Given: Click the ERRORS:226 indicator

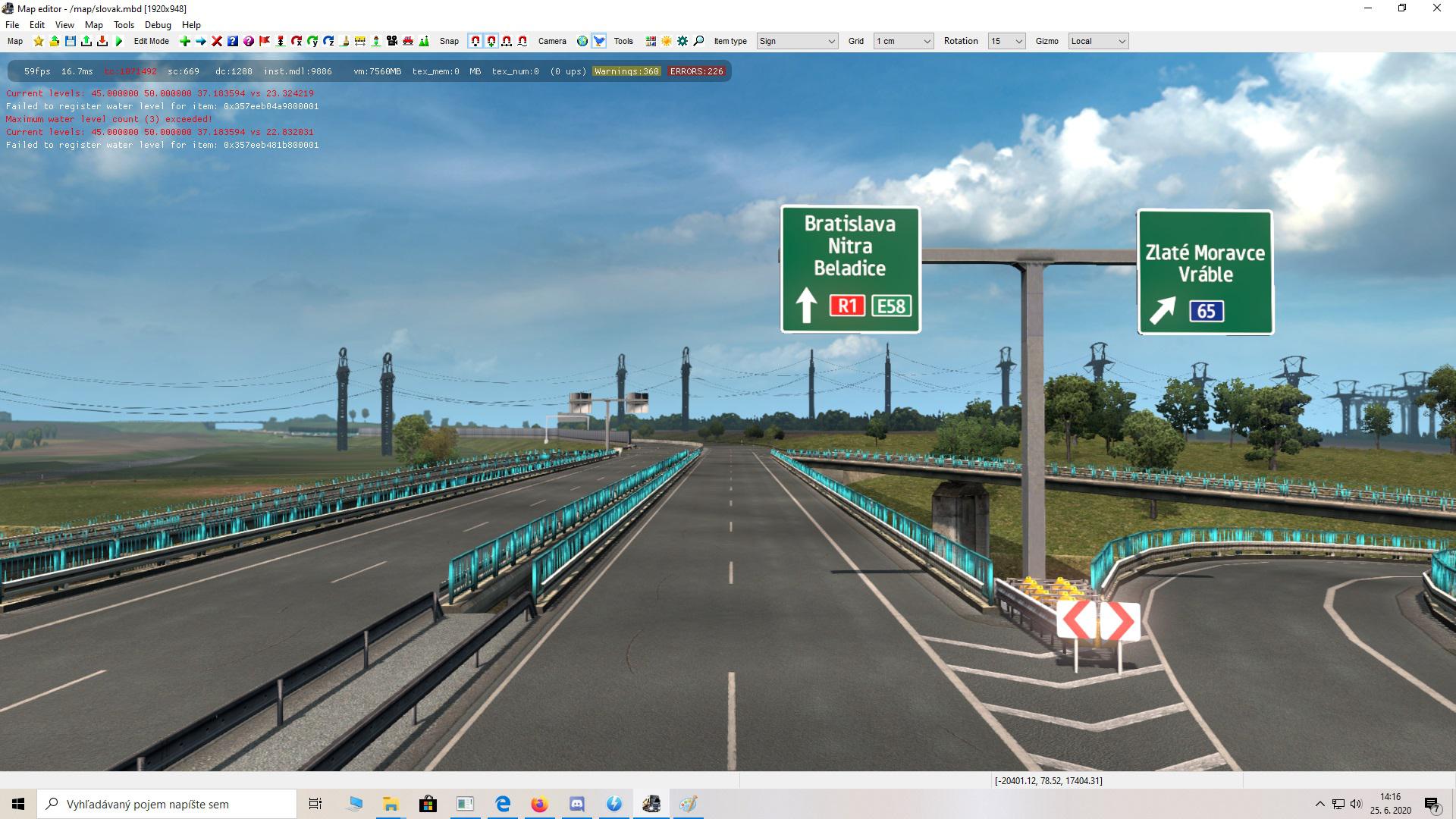Looking at the screenshot, I should tap(696, 71).
